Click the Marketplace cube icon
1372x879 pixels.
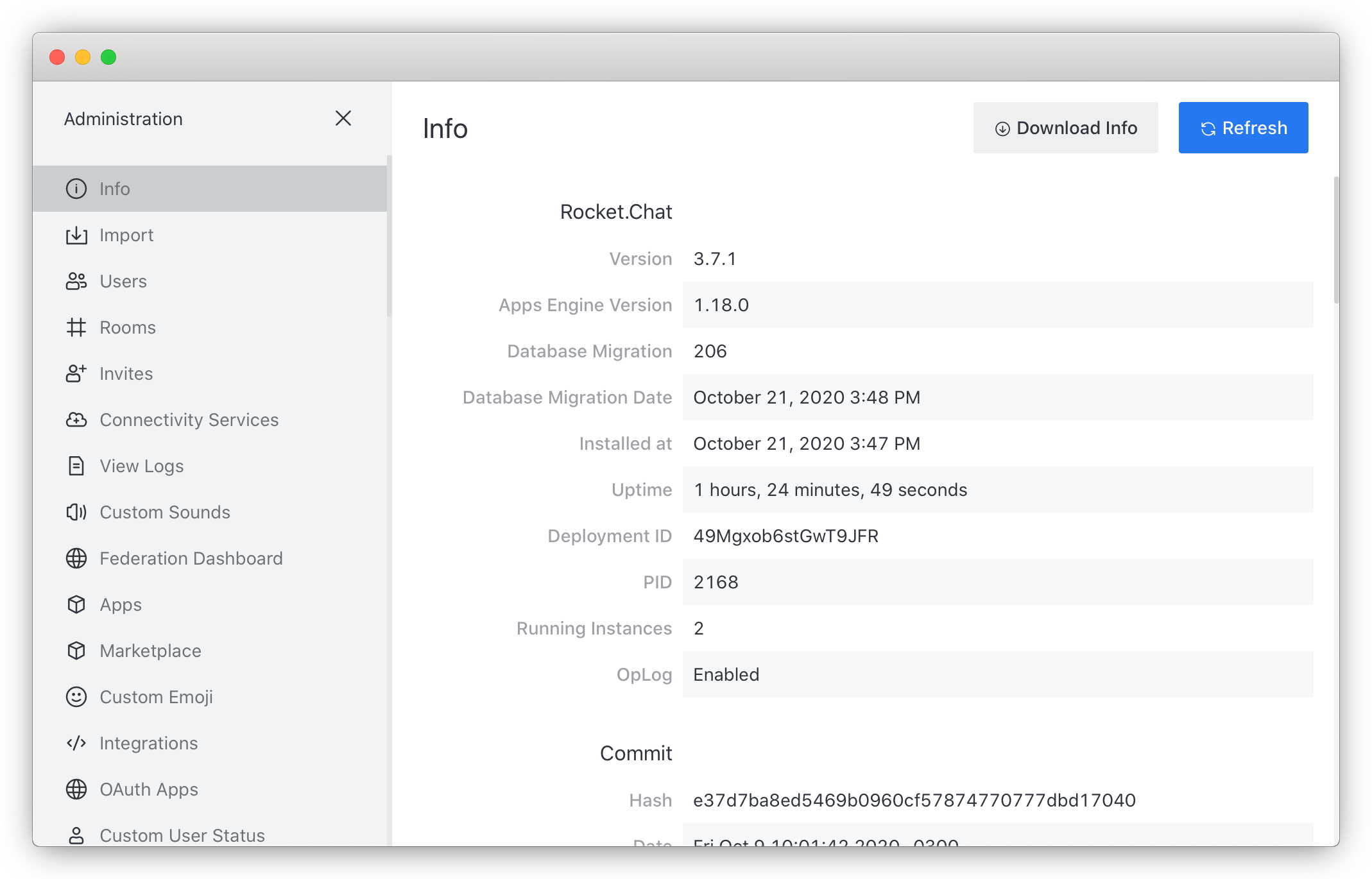click(76, 651)
